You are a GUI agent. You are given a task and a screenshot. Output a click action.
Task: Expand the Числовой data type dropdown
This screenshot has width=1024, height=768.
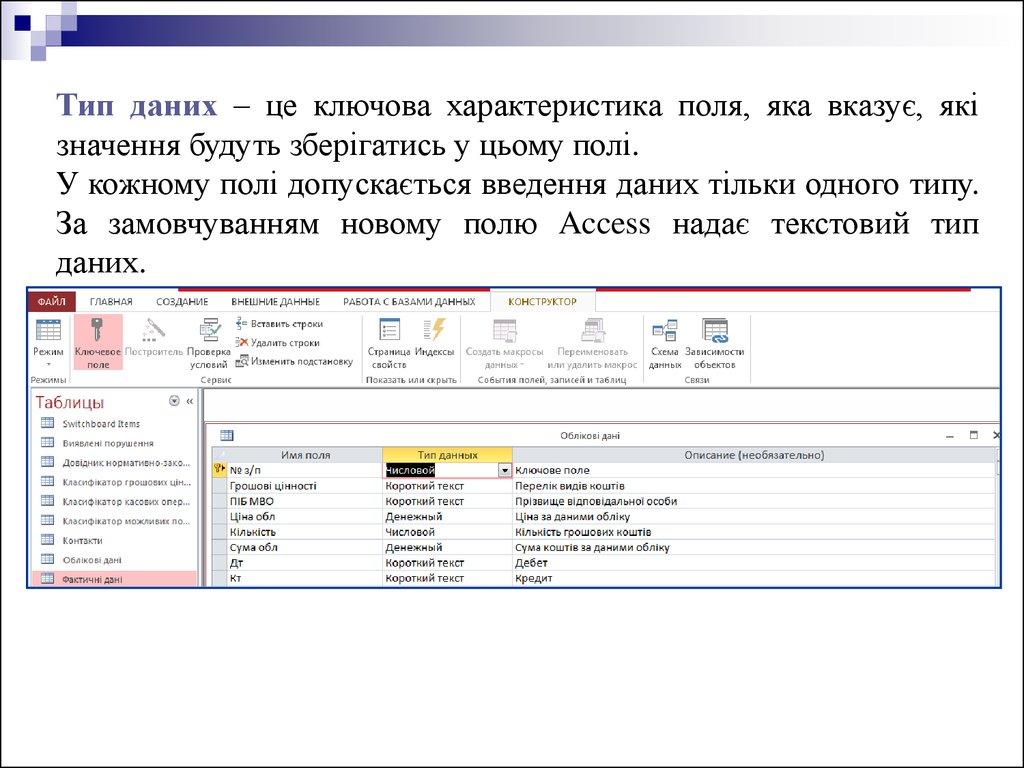click(x=504, y=470)
